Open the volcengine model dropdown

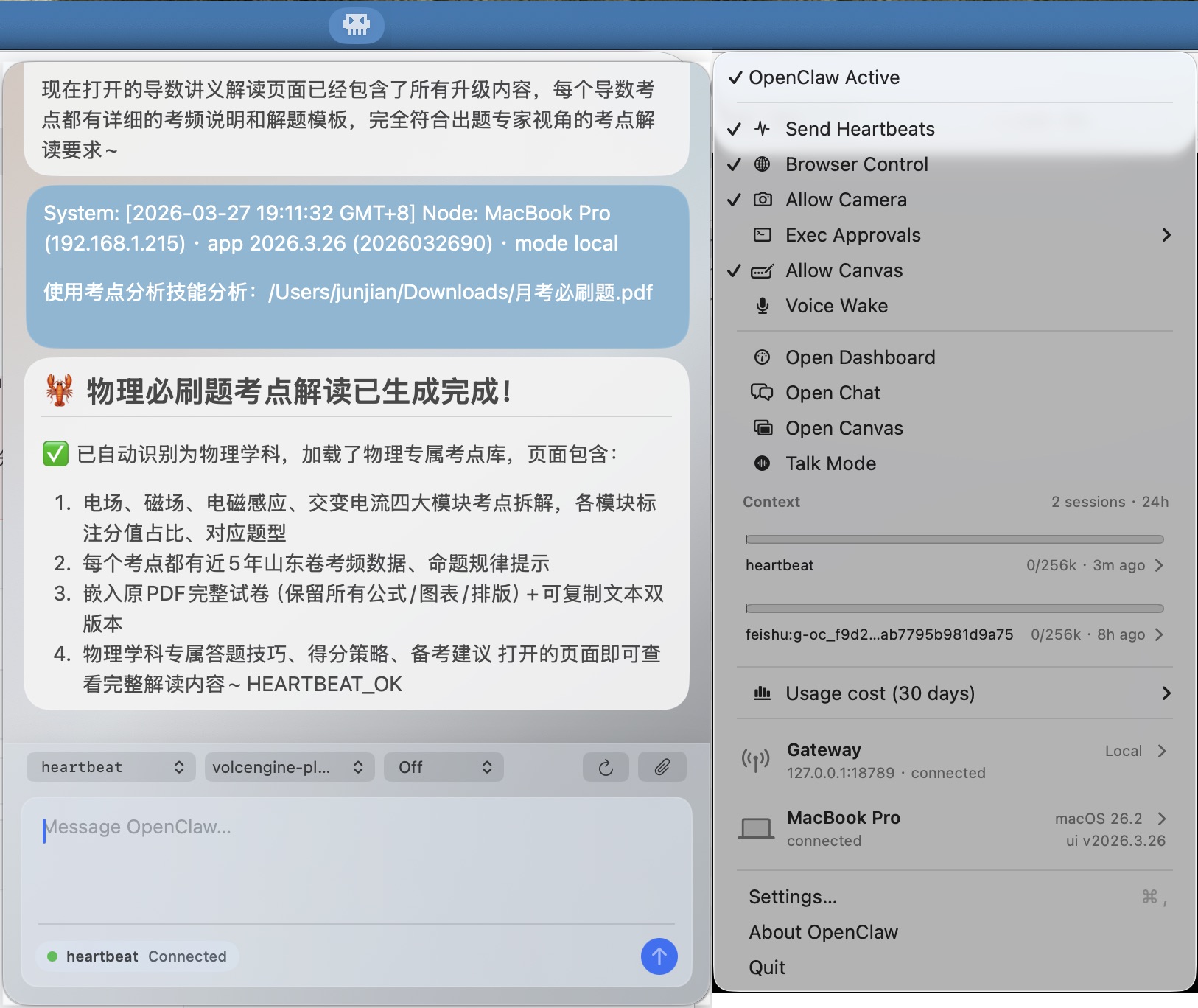pos(289,767)
